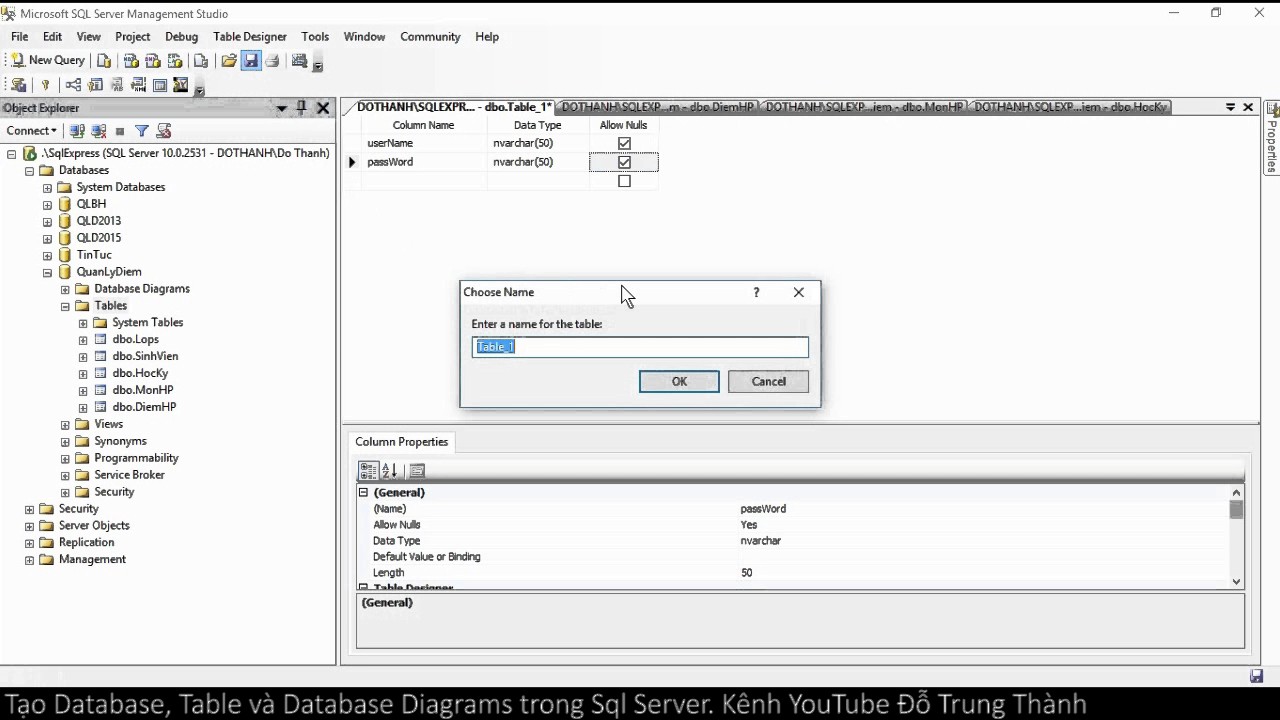The height and width of the screenshot is (720, 1280).
Task: Click the New Query toolbar button
Action: [48, 61]
